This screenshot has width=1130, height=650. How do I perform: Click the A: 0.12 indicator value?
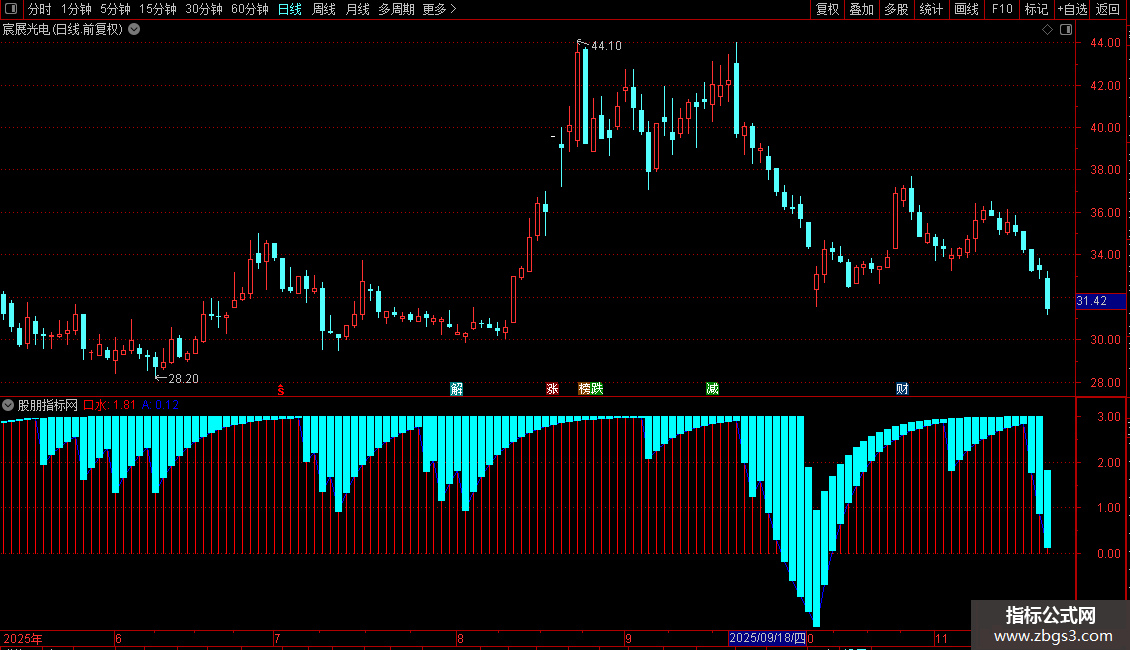point(160,405)
